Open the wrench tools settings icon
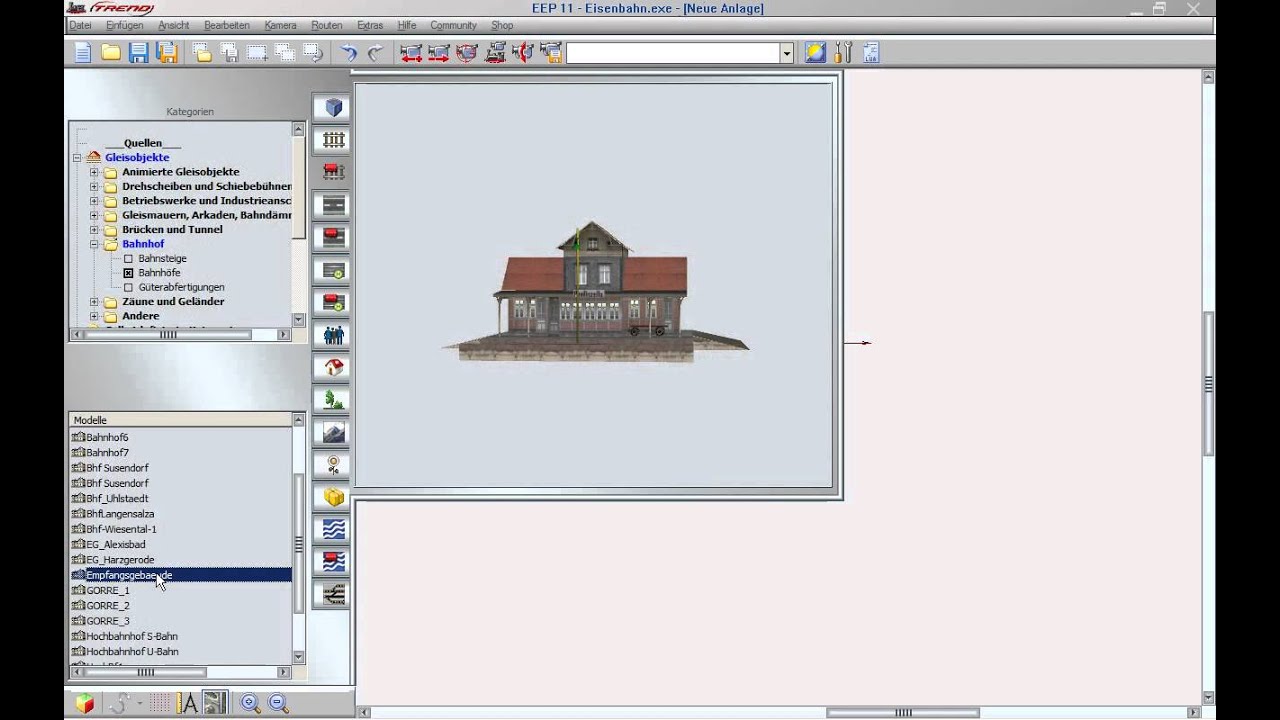The image size is (1280, 720). (x=843, y=53)
